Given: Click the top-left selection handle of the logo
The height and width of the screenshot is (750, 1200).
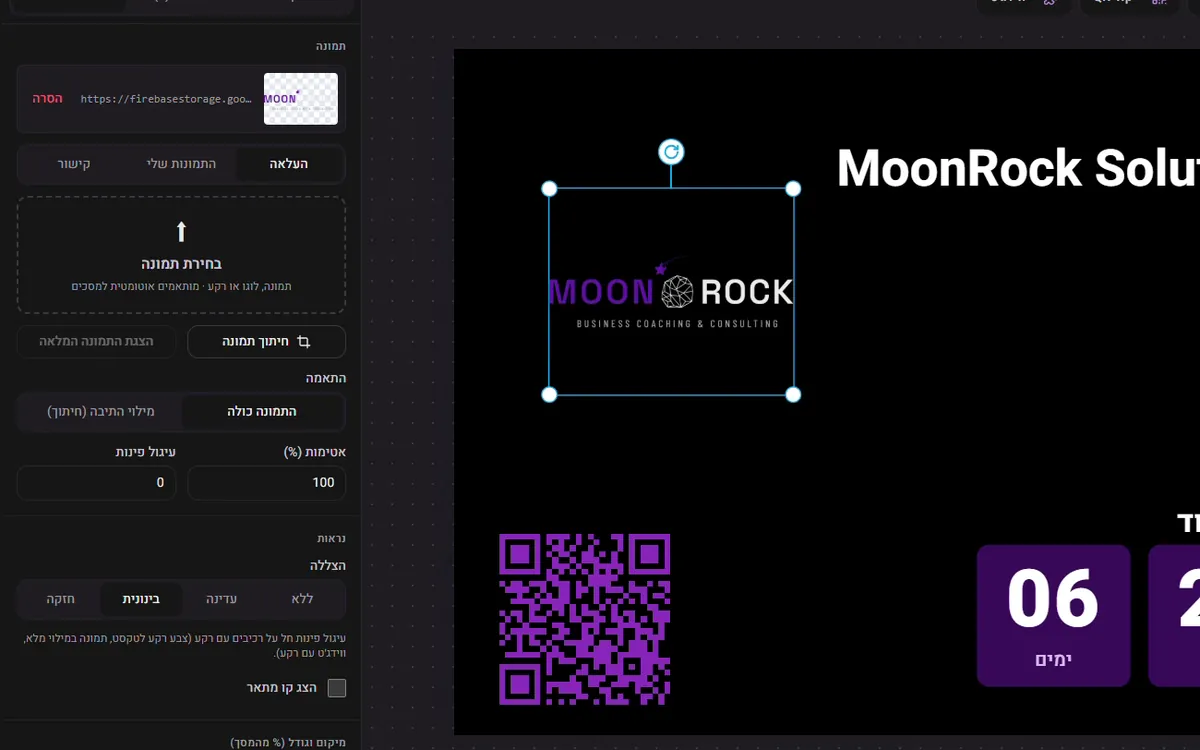Looking at the screenshot, I should (549, 188).
